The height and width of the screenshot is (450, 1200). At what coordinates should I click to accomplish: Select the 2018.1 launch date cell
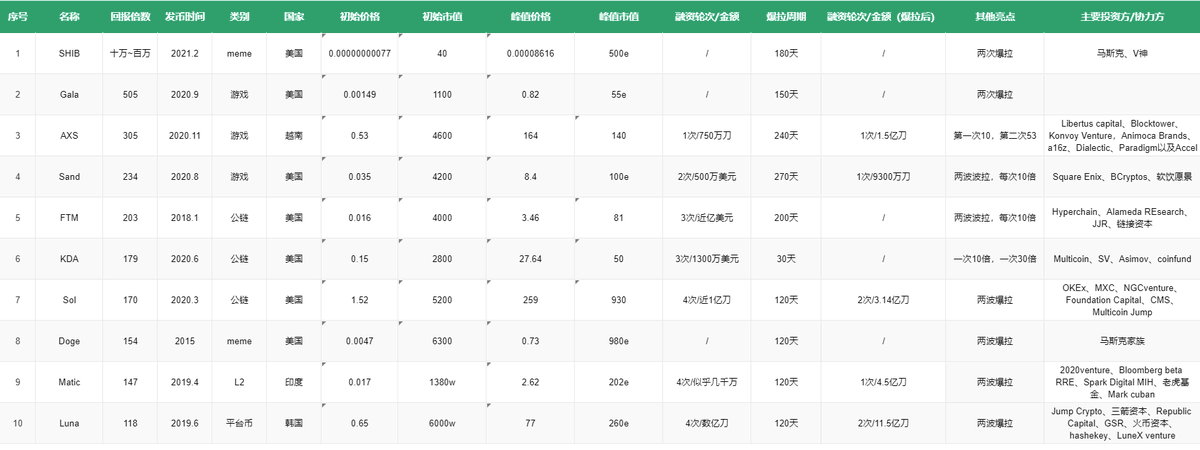pyautogui.click(x=185, y=217)
